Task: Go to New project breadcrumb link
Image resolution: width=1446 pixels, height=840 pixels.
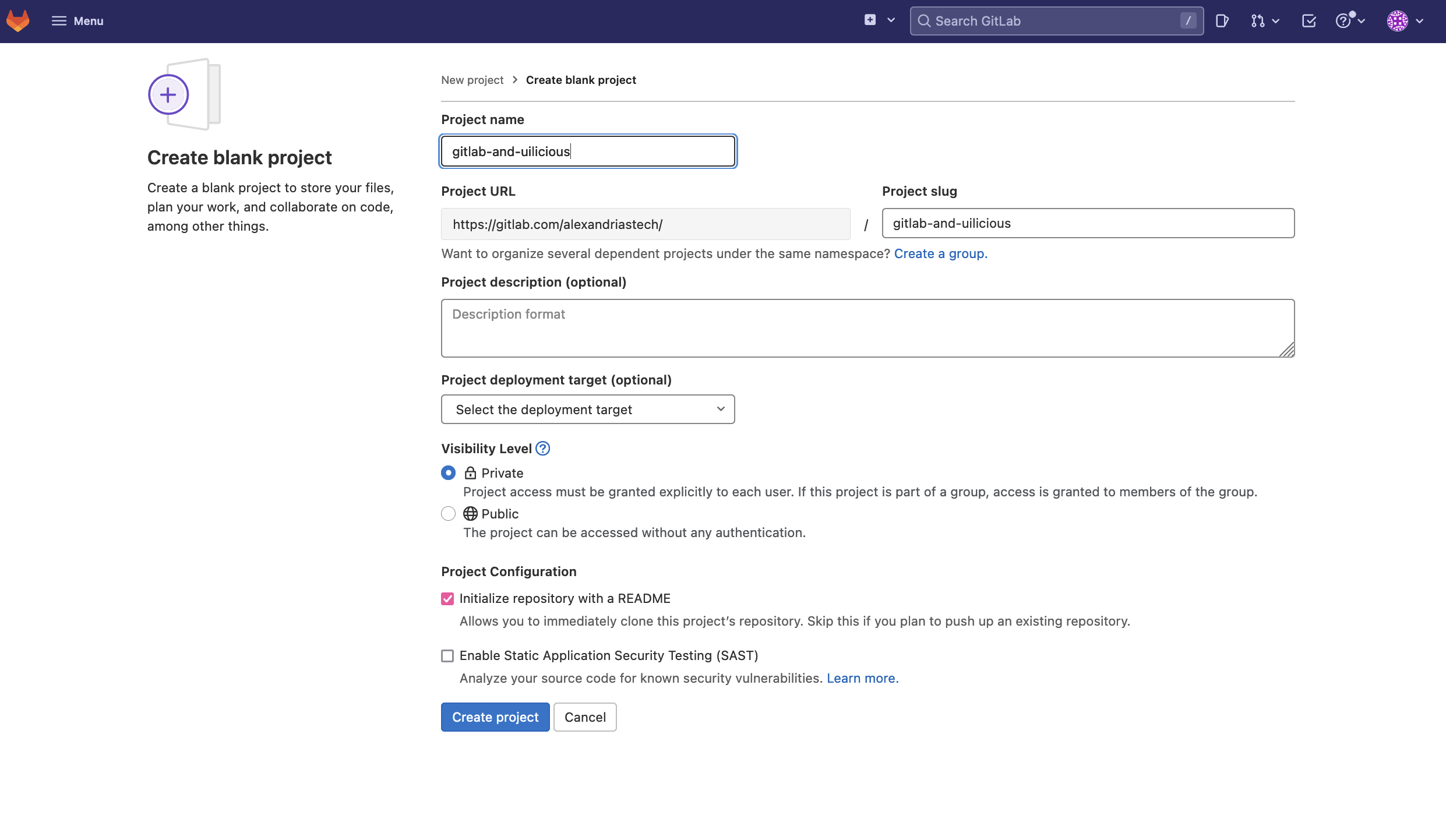Action: [472, 80]
